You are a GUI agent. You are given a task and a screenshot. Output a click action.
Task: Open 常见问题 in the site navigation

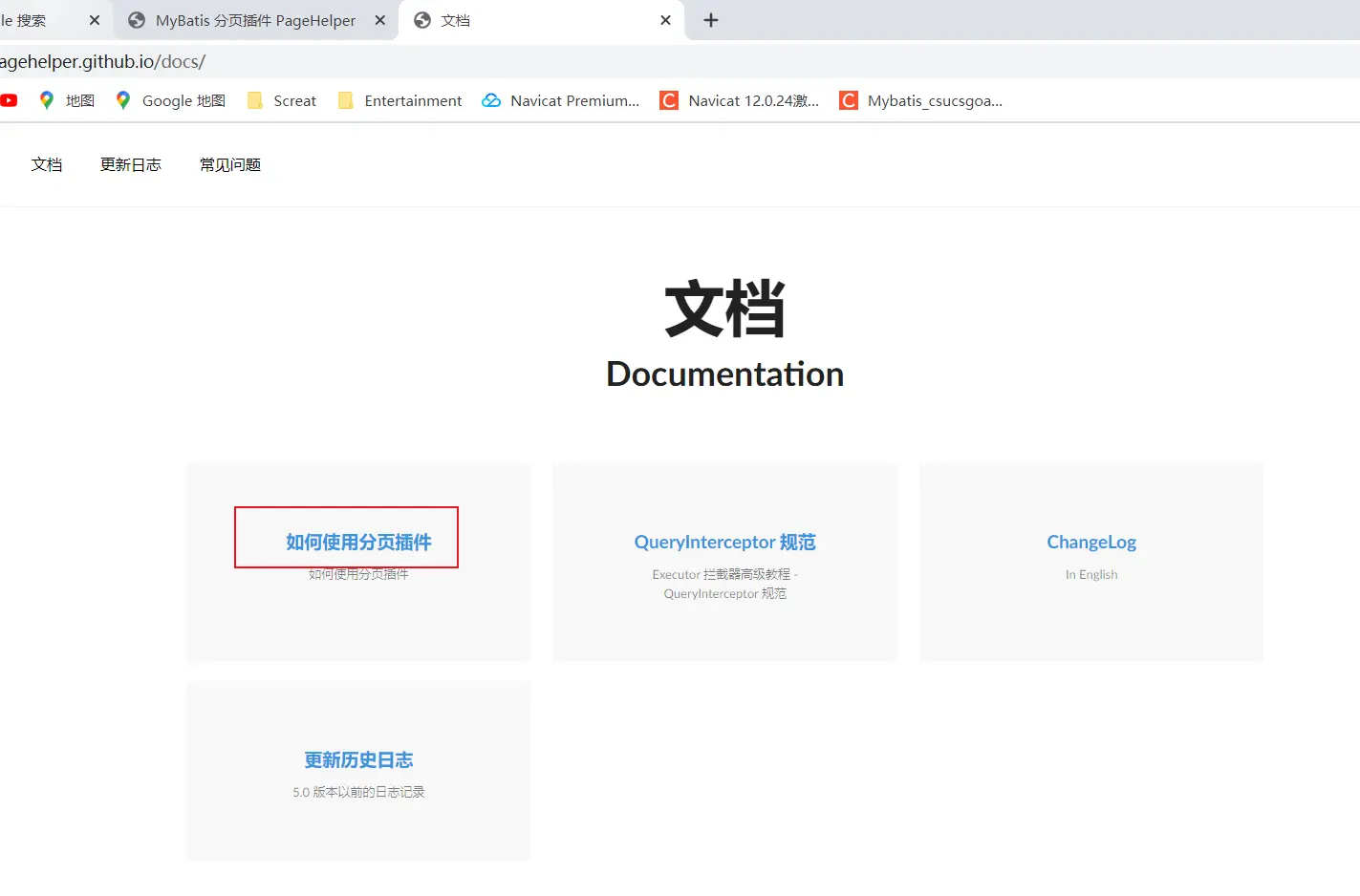pyautogui.click(x=230, y=164)
